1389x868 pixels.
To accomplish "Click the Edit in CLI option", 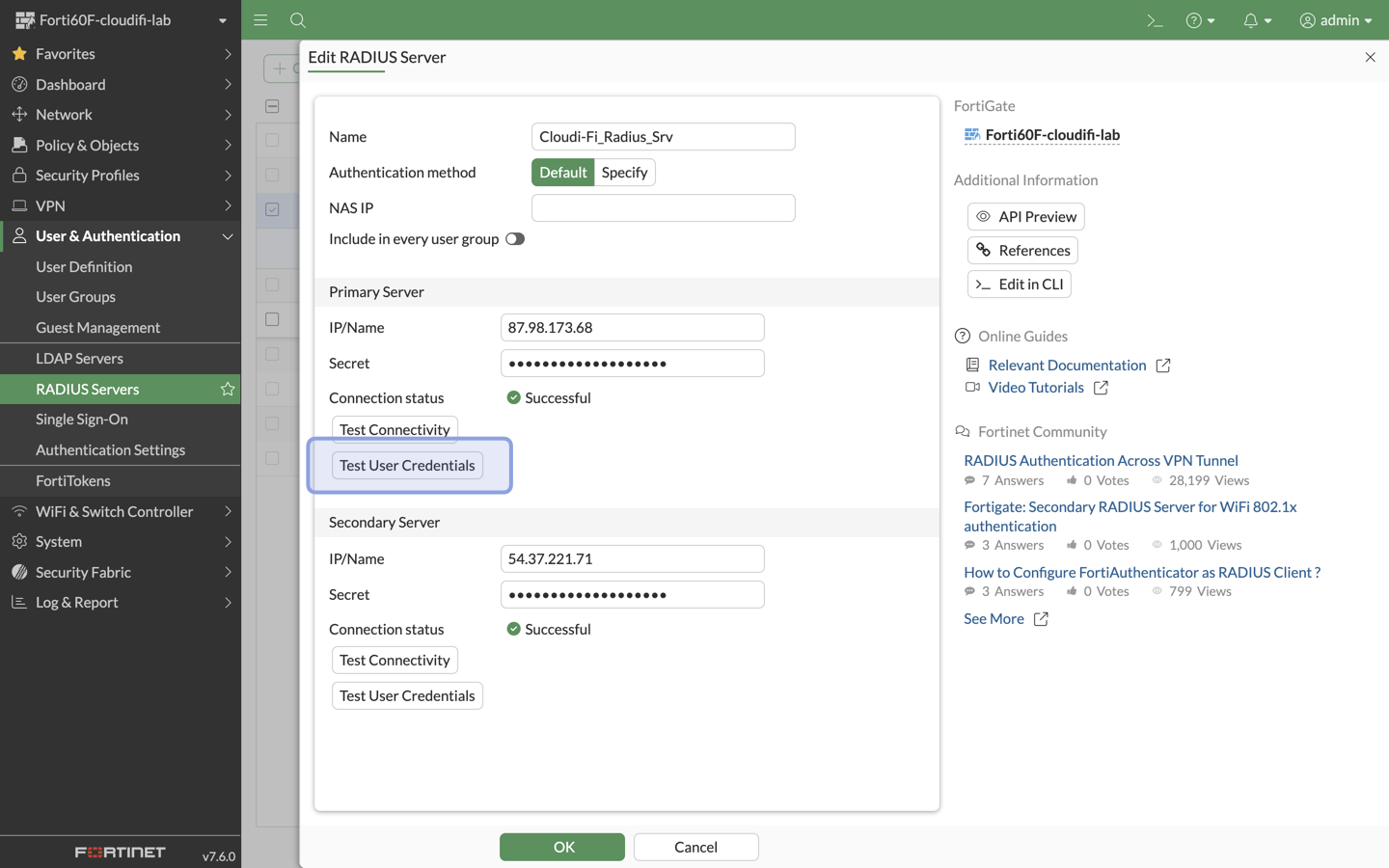I will (x=1019, y=284).
